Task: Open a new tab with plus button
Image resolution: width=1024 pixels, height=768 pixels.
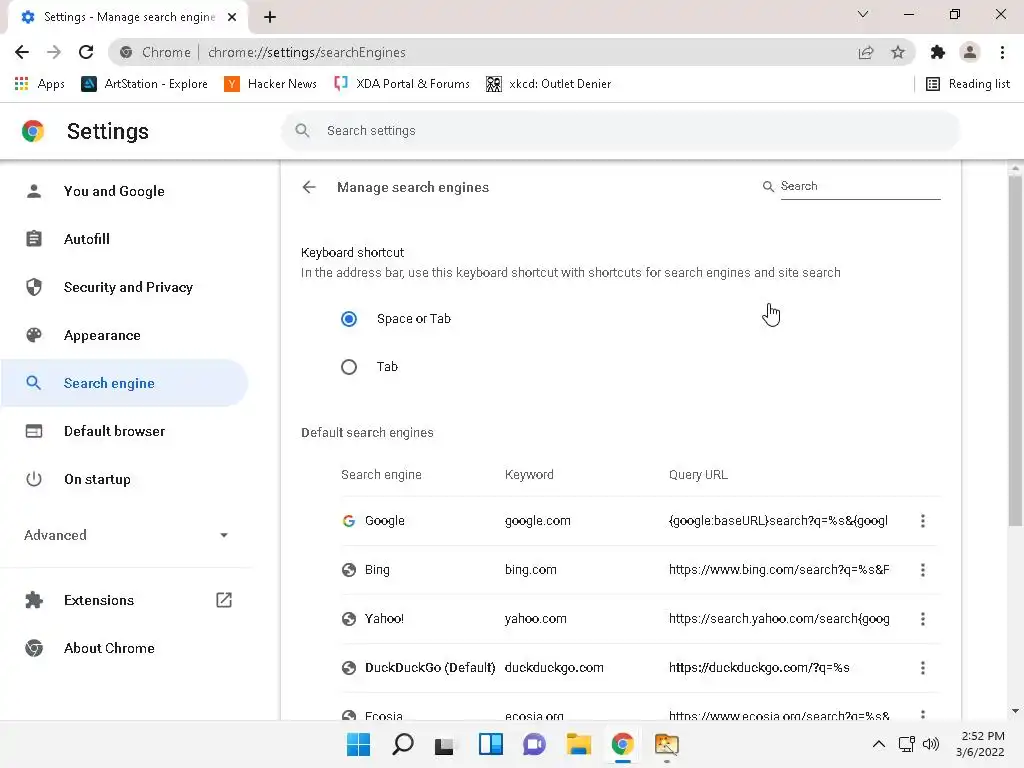Action: coord(270,17)
